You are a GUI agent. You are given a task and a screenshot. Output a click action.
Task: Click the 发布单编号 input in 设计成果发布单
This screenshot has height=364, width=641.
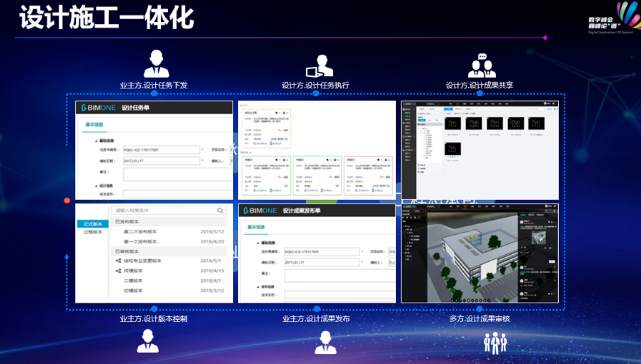point(322,252)
